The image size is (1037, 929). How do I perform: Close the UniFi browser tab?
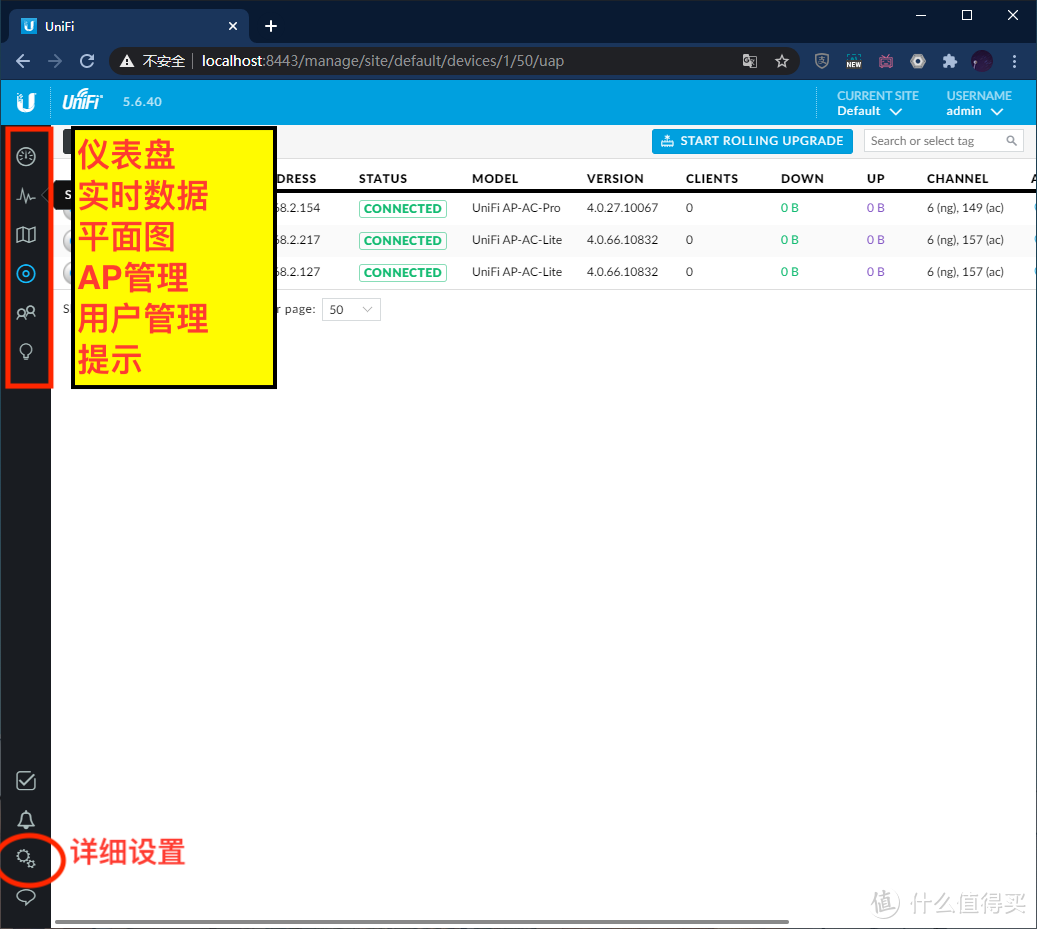click(233, 26)
